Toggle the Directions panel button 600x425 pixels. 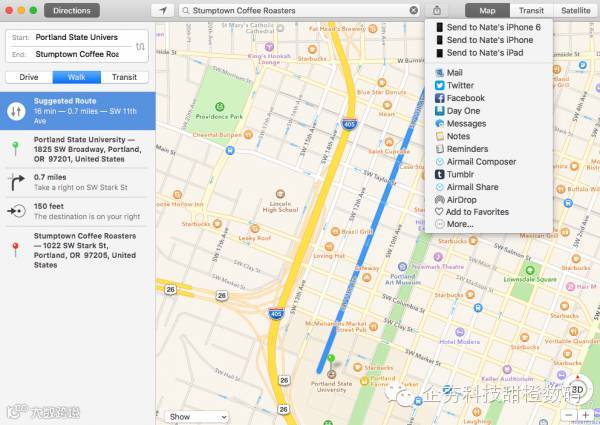pyautogui.click(x=72, y=10)
